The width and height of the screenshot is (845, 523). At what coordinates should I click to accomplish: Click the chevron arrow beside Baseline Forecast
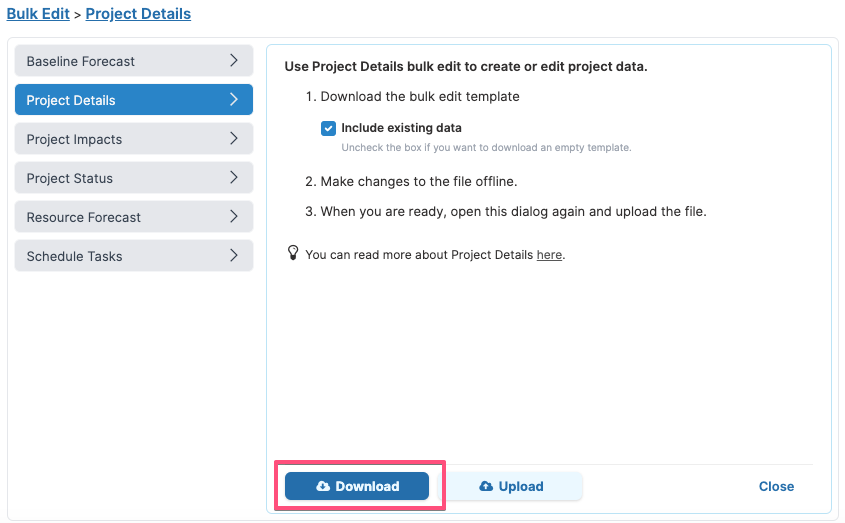234,60
